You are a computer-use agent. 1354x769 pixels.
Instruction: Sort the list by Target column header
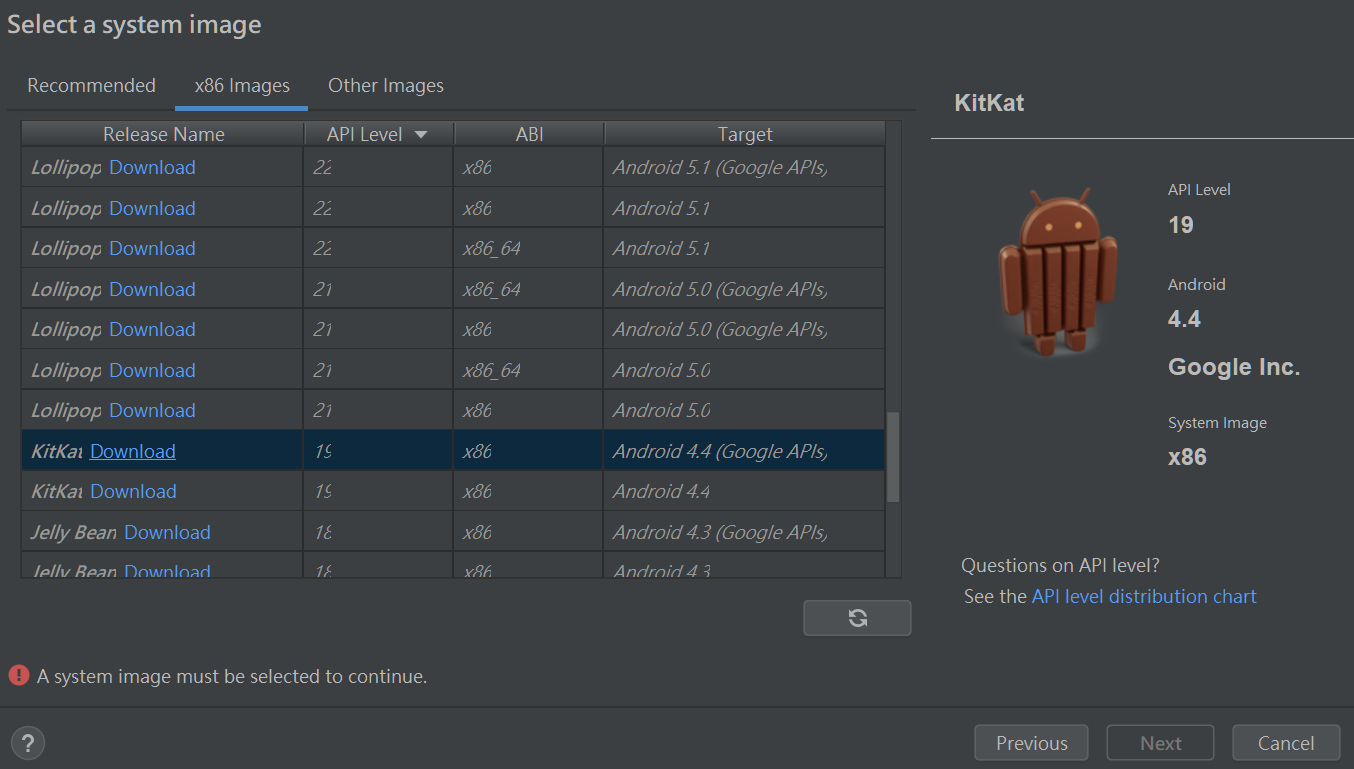tap(744, 134)
